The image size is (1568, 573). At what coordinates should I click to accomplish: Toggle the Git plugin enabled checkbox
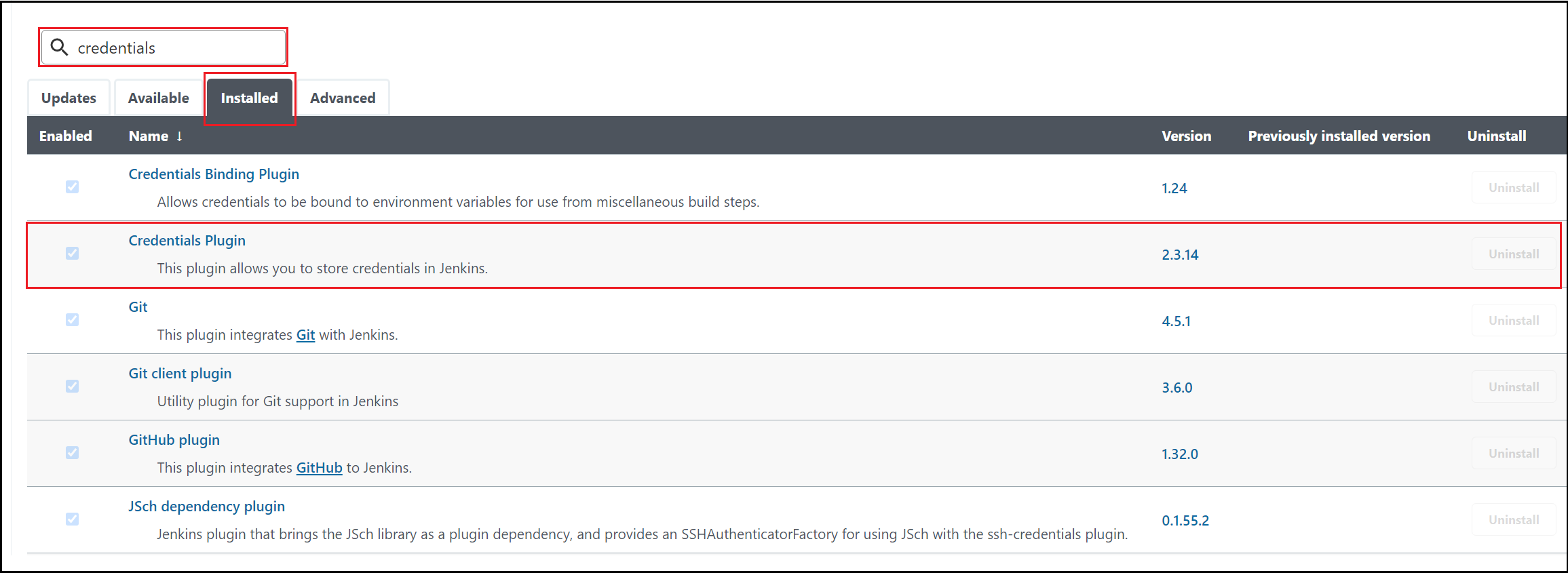pos(72,319)
